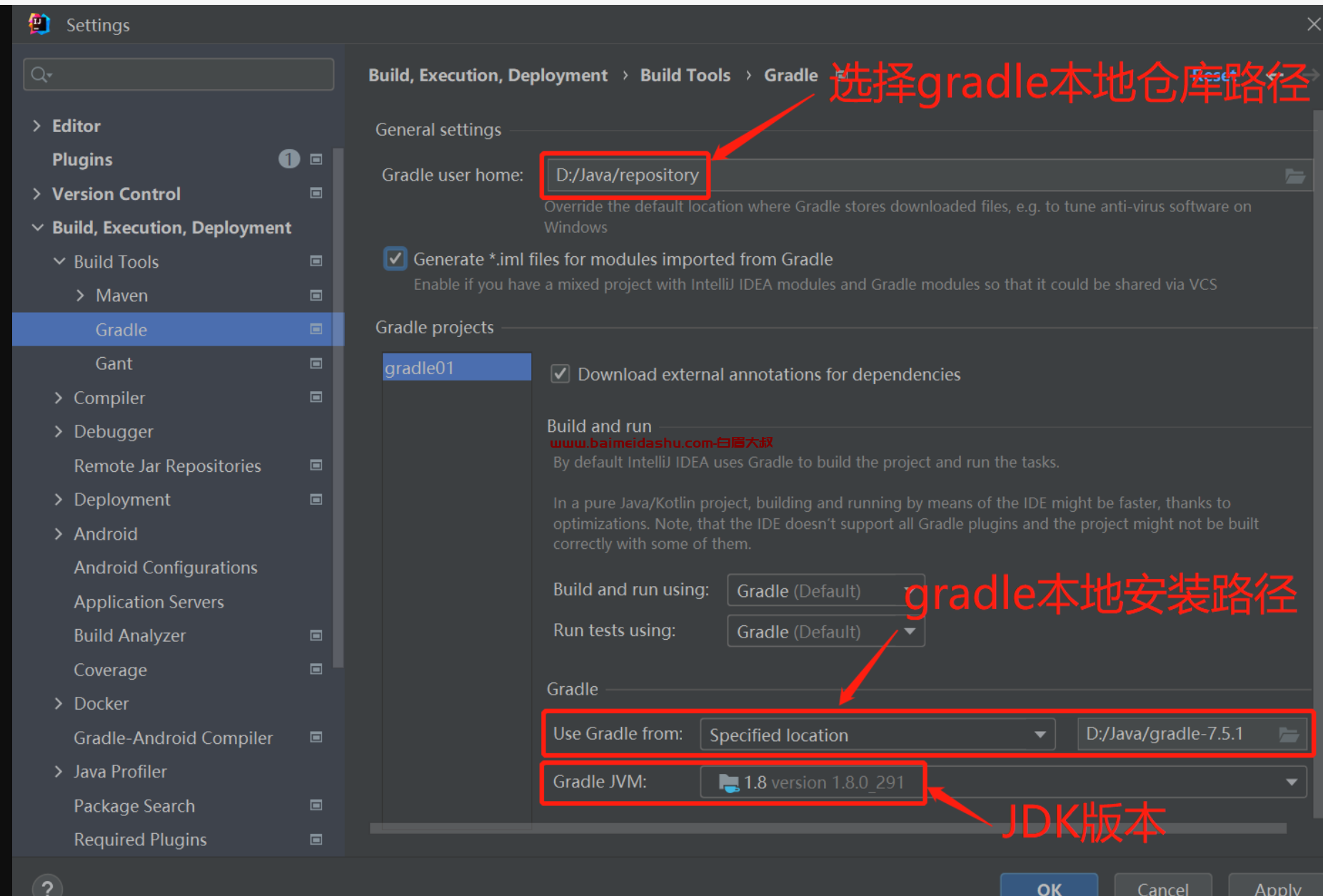This screenshot has height=896, width=1323.
Task: Click the project-level icon beside Gant
Action: pos(316,363)
